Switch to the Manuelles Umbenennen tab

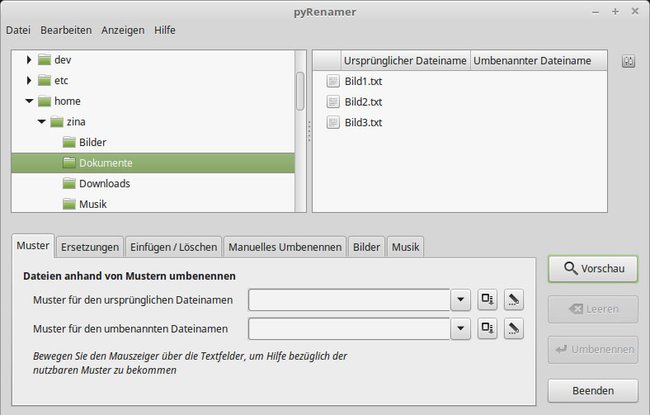pyautogui.click(x=285, y=247)
